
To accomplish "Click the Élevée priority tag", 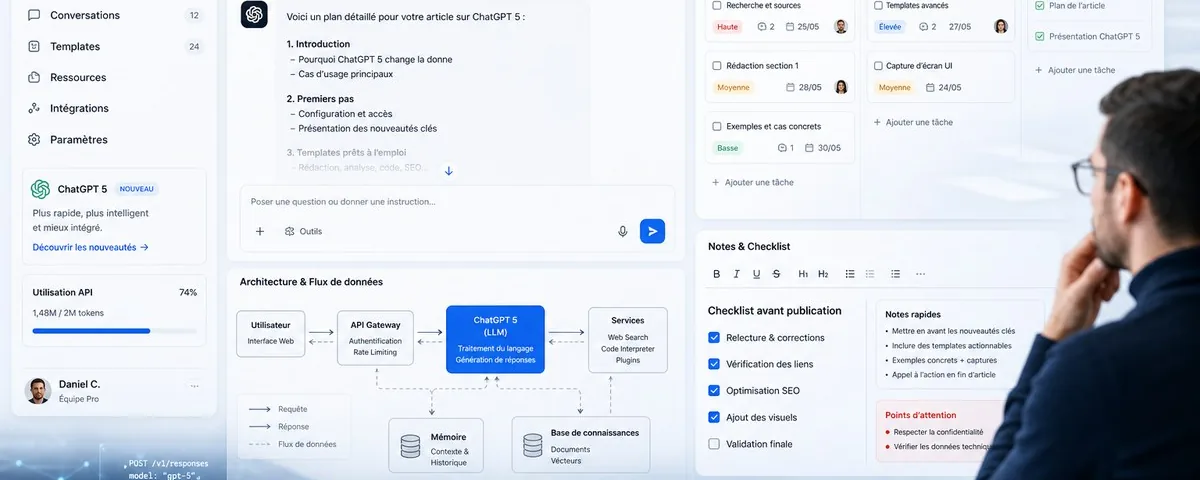I will [x=890, y=27].
